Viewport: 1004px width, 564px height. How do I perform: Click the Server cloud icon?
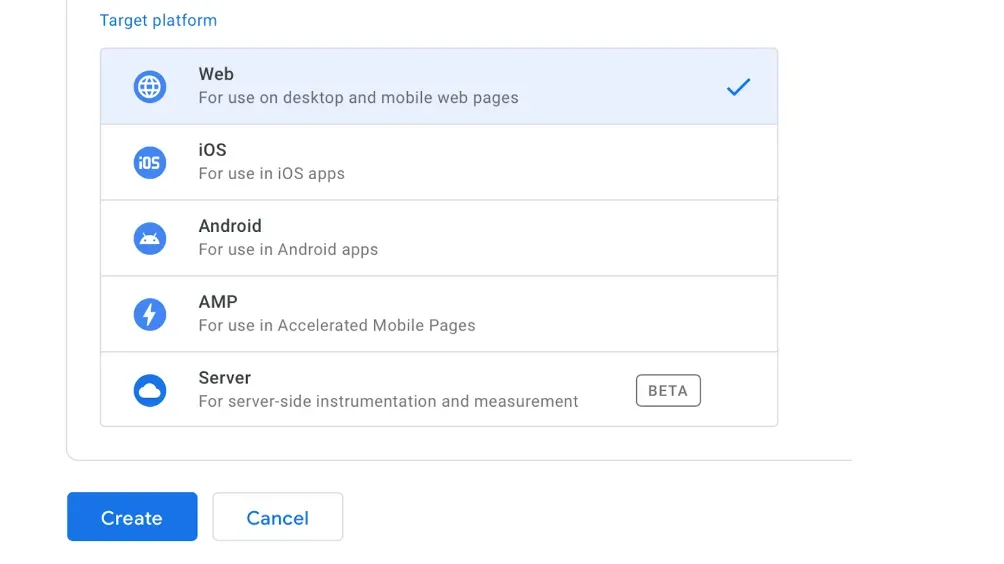(x=150, y=391)
